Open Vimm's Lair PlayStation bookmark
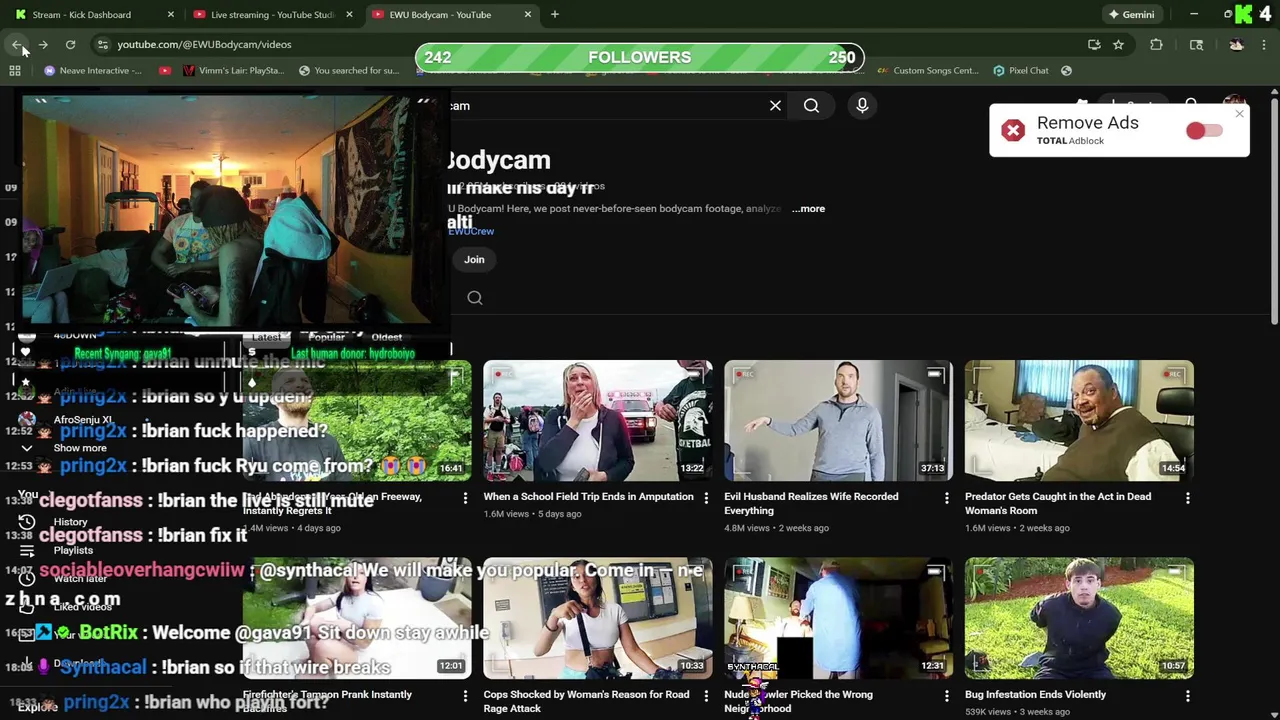The width and height of the screenshot is (1280, 720). pos(232,70)
